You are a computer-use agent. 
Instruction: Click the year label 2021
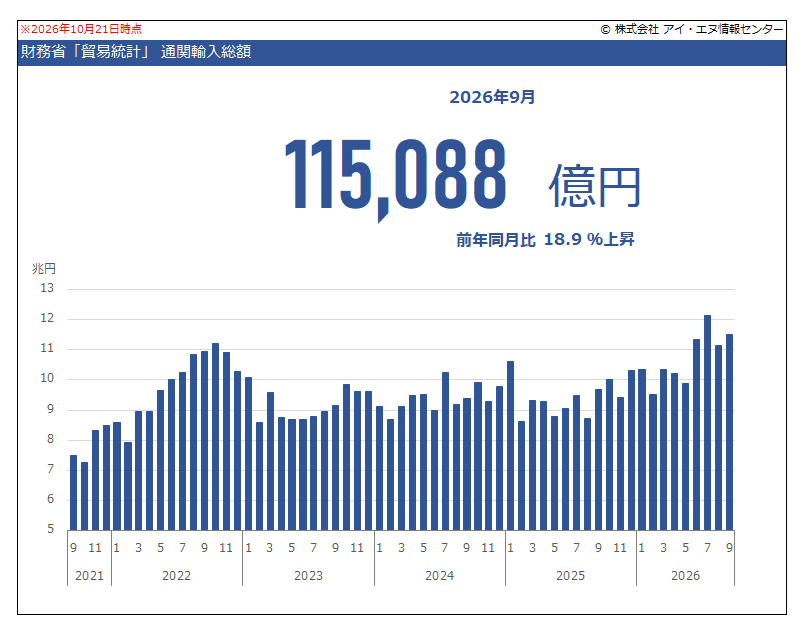(x=89, y=576)
